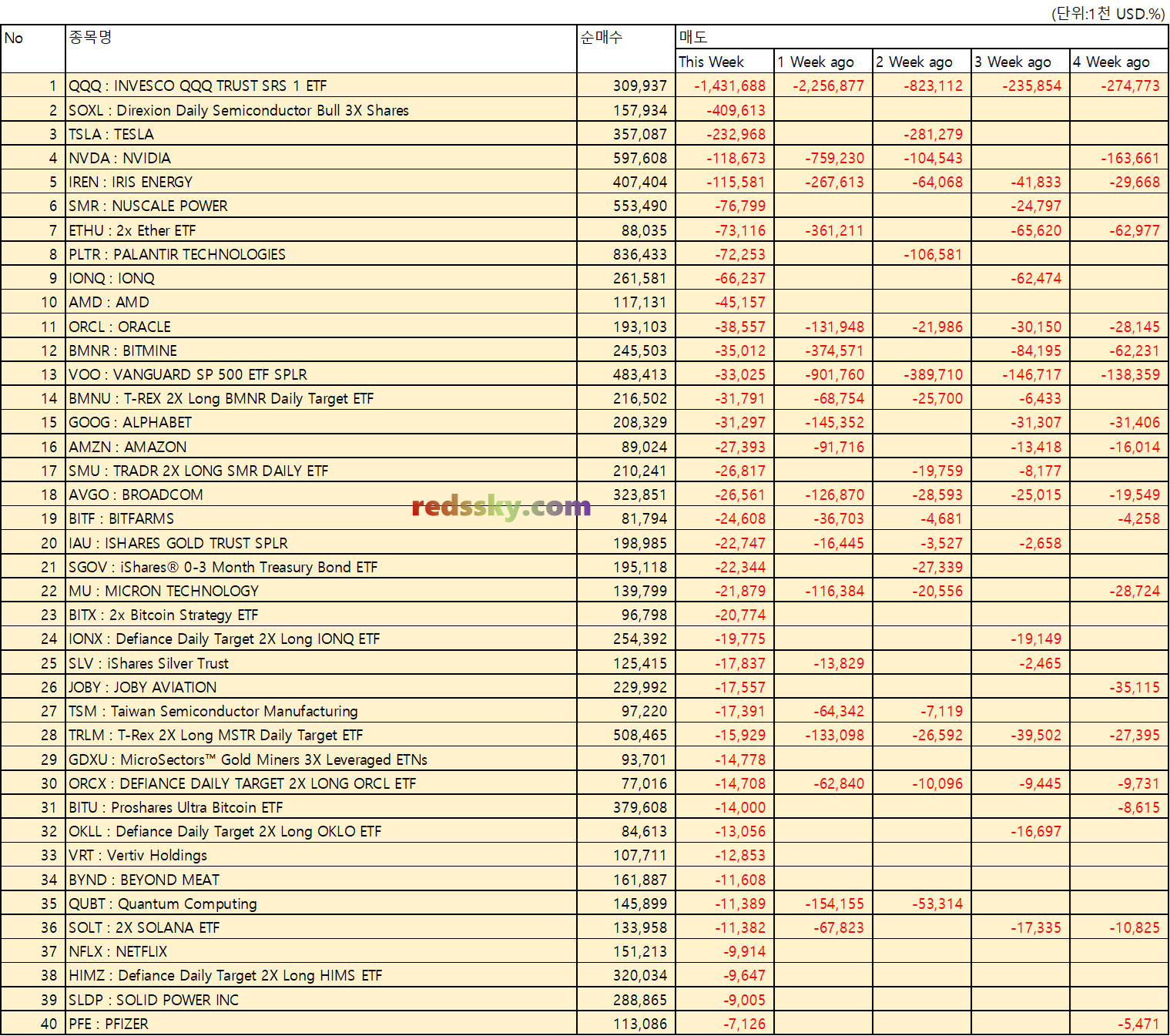Select PLTR net buy value 836,433

[626, 254]
